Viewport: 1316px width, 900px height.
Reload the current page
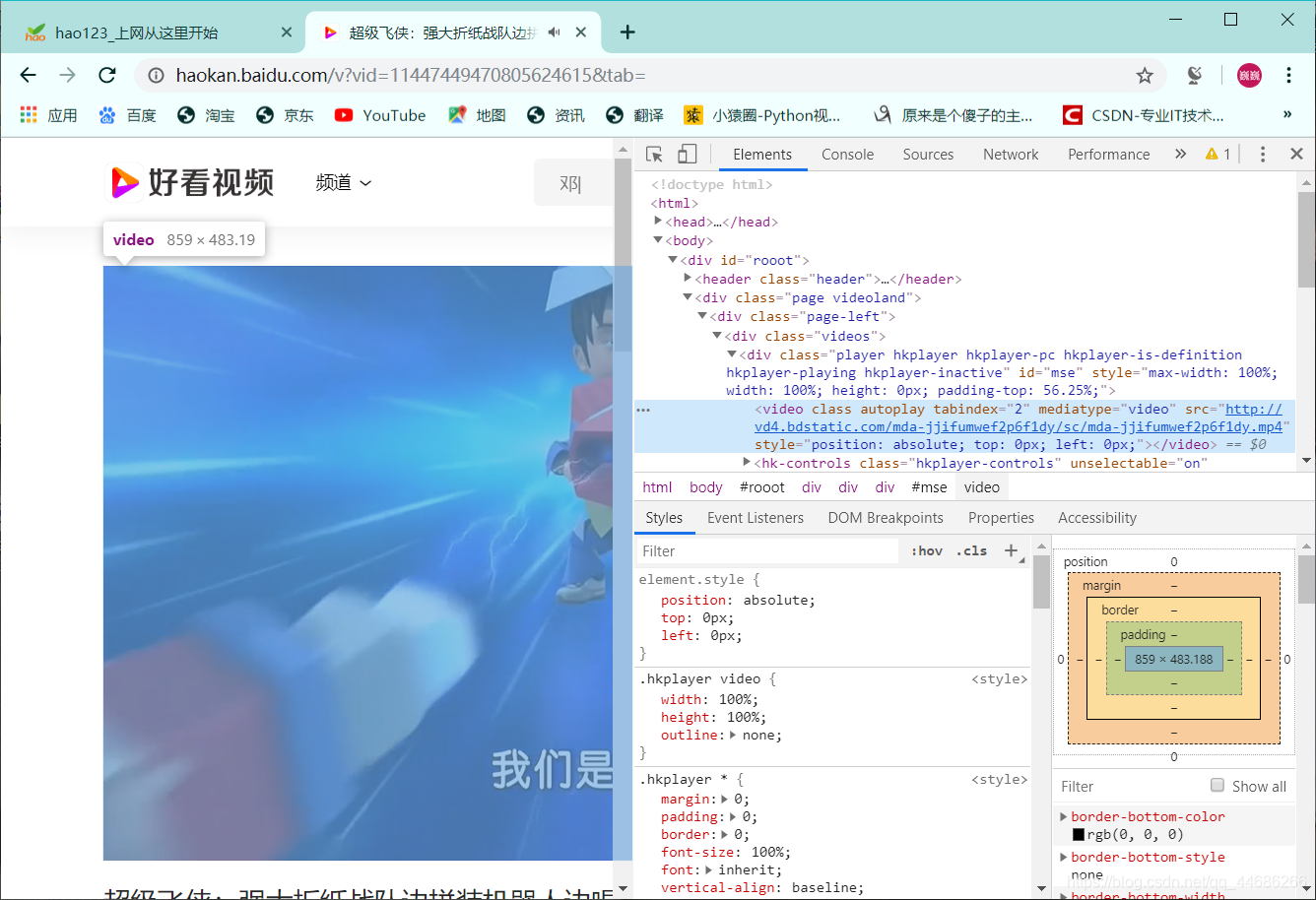tap(107, 75)
